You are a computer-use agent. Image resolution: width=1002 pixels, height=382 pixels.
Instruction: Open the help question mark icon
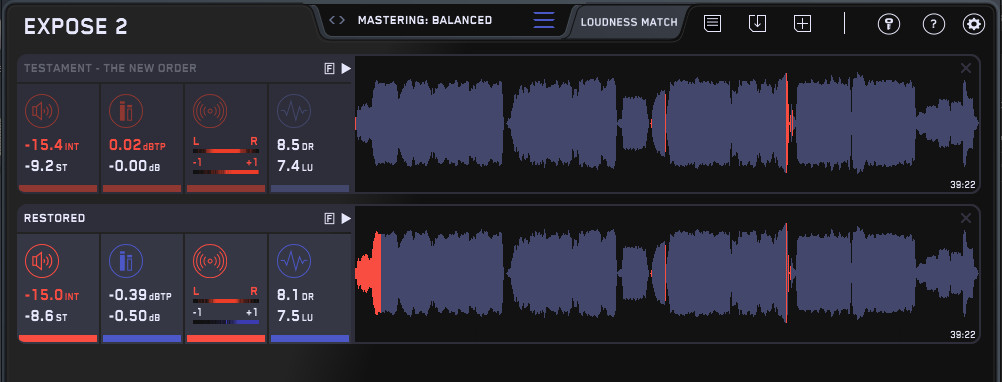coord(934,24)
